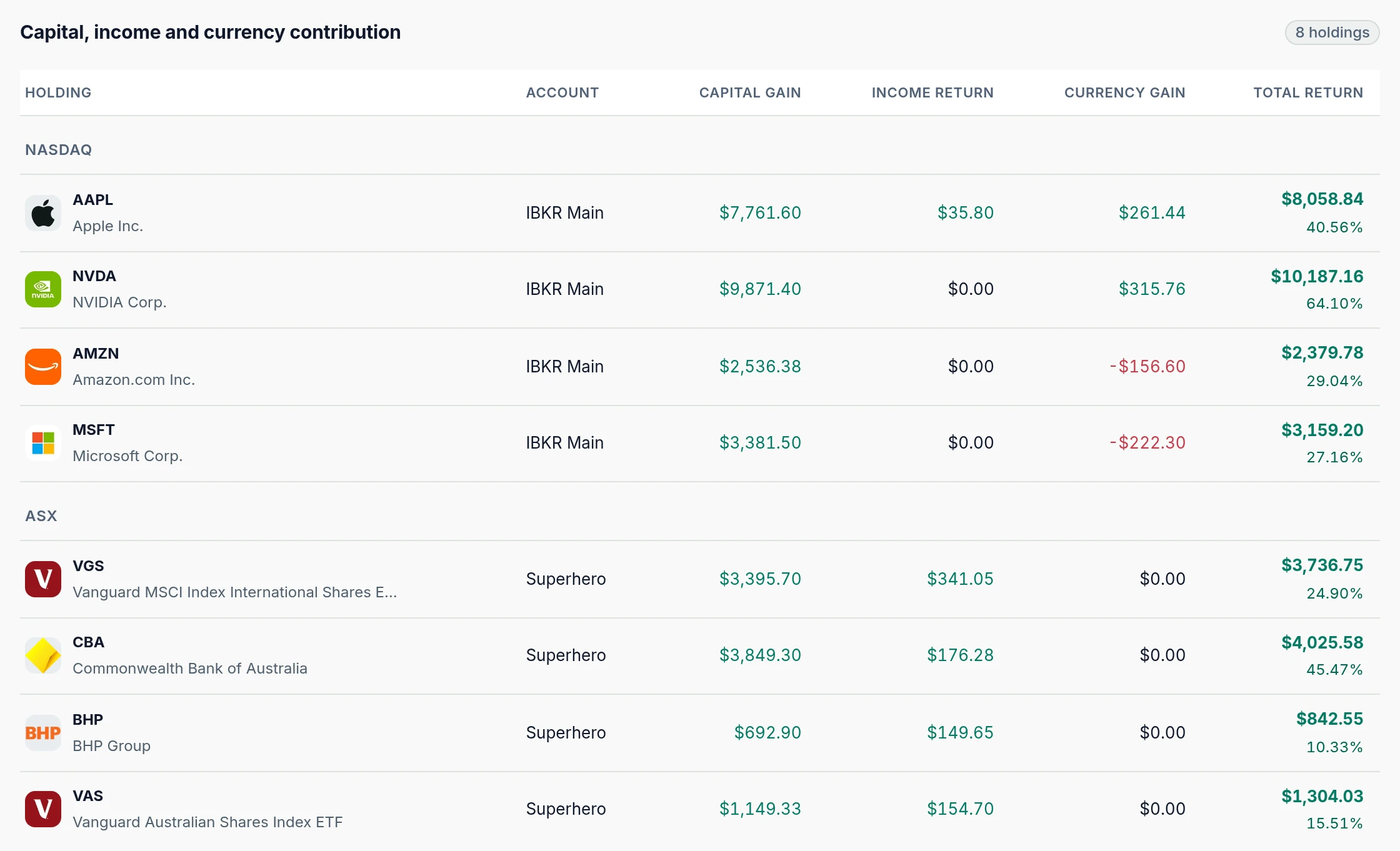Click AAPL return percentage 40.56%
This screenshot has width=1400, height=851.
coord(1334,227)
